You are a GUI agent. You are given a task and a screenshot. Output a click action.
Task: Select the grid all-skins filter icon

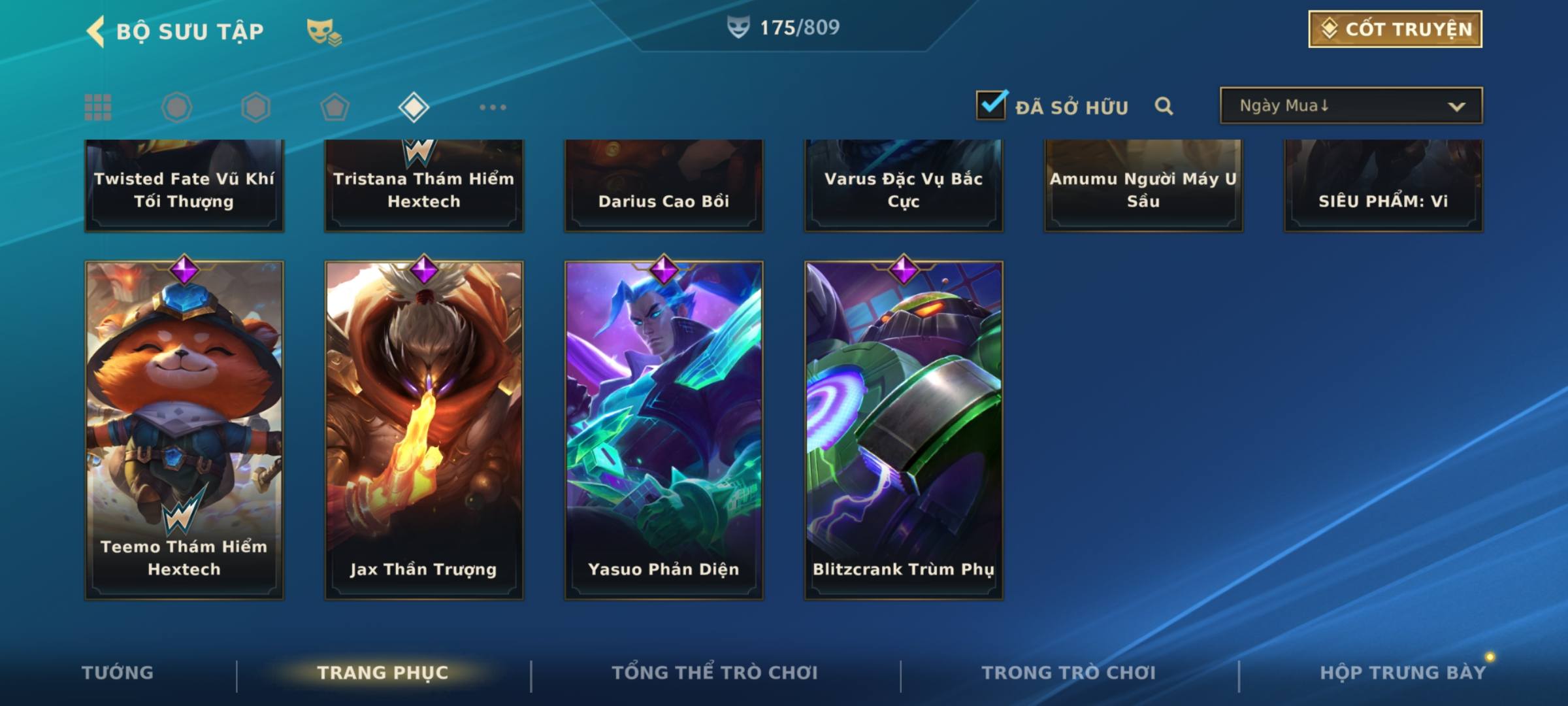point(98,107)
